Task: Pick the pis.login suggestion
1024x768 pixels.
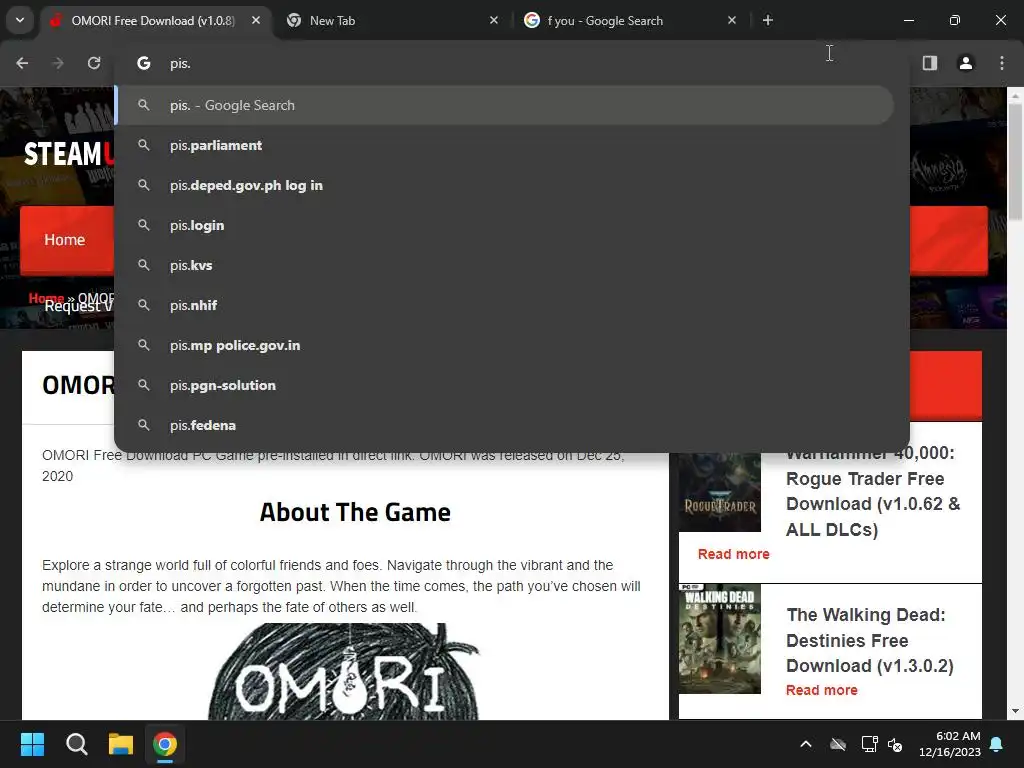Action: (x=504, y=225)
